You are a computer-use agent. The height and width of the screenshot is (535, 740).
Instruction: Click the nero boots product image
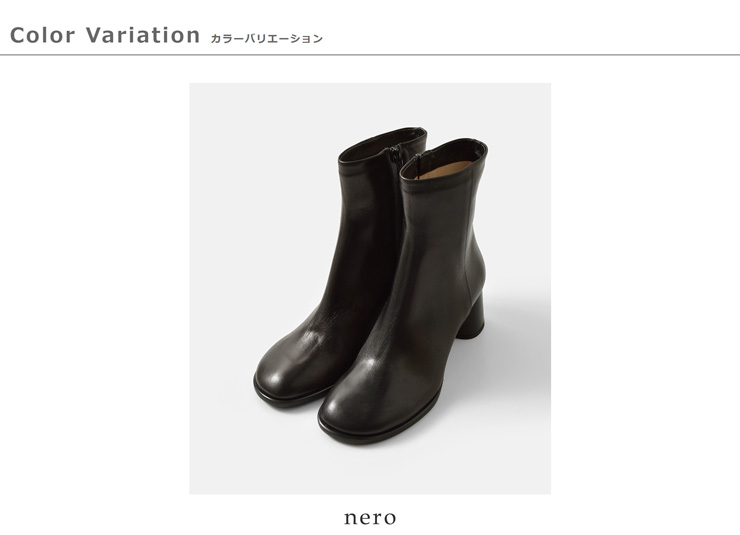point(370,289)
